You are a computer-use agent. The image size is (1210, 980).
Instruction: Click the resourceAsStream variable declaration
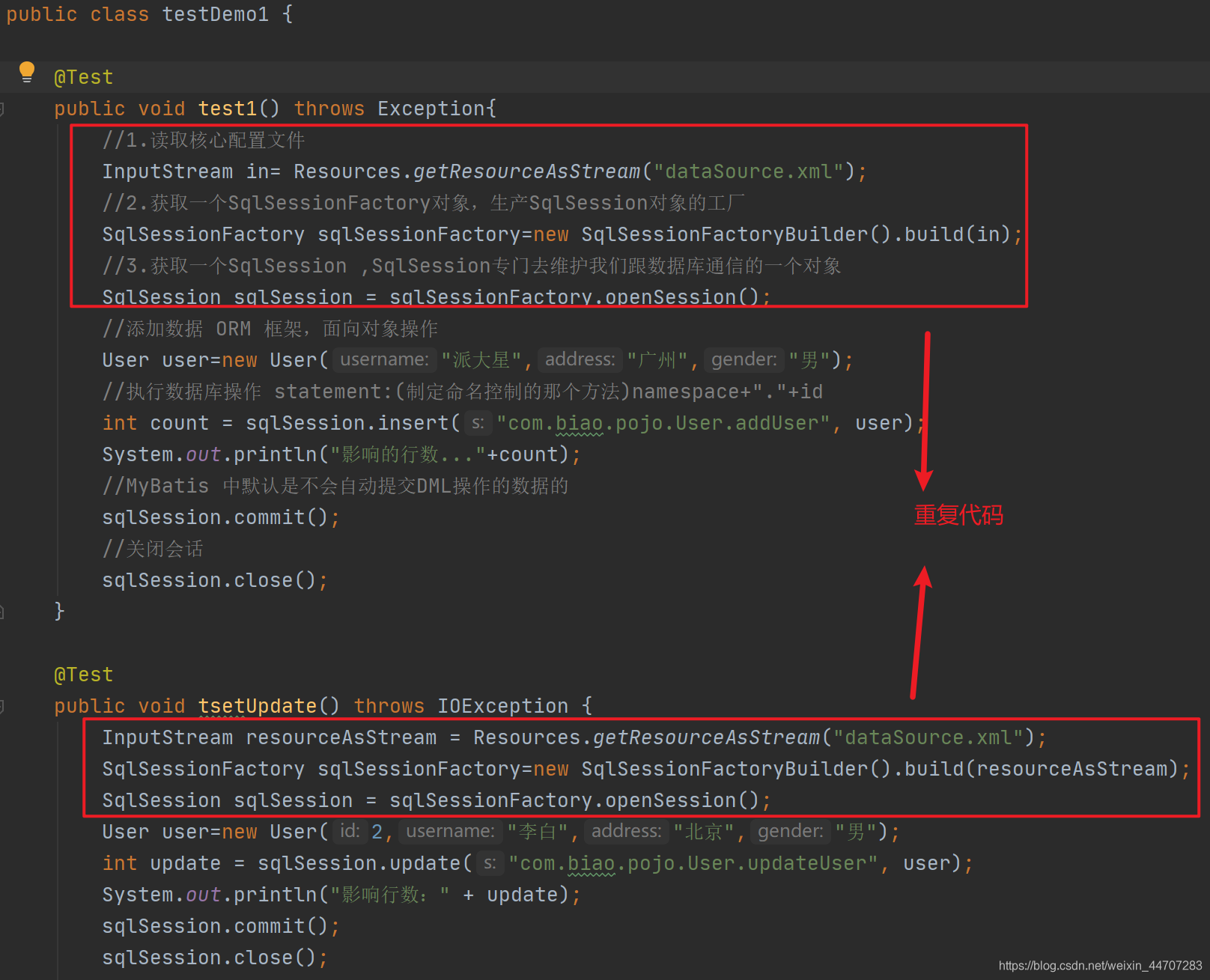(341, 737)
